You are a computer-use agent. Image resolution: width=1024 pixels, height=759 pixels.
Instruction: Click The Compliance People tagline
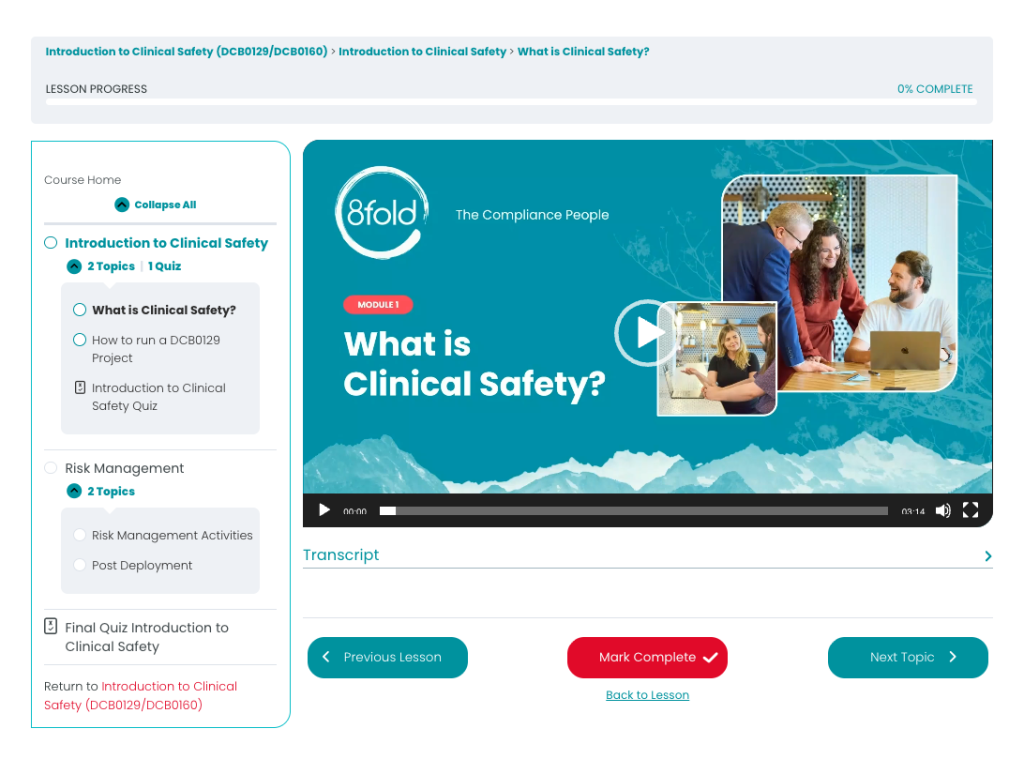532,215
